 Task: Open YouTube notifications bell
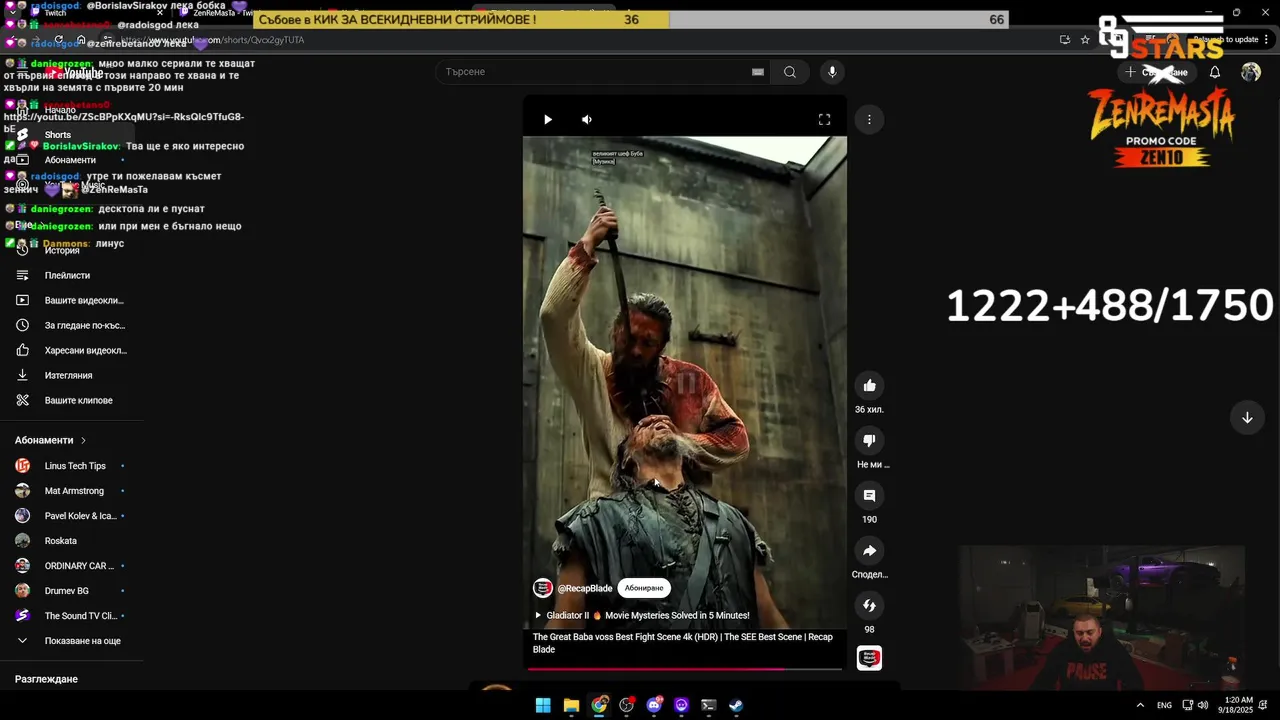click(x=1215, y=72)
